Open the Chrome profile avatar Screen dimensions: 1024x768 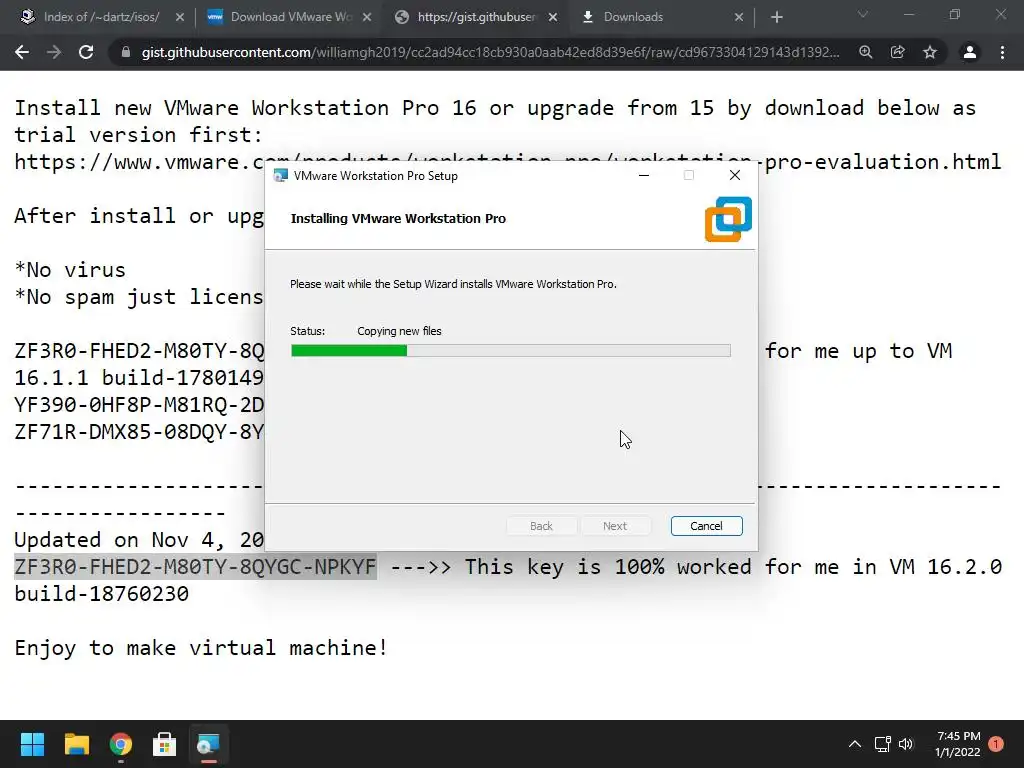tap(970, 52)
